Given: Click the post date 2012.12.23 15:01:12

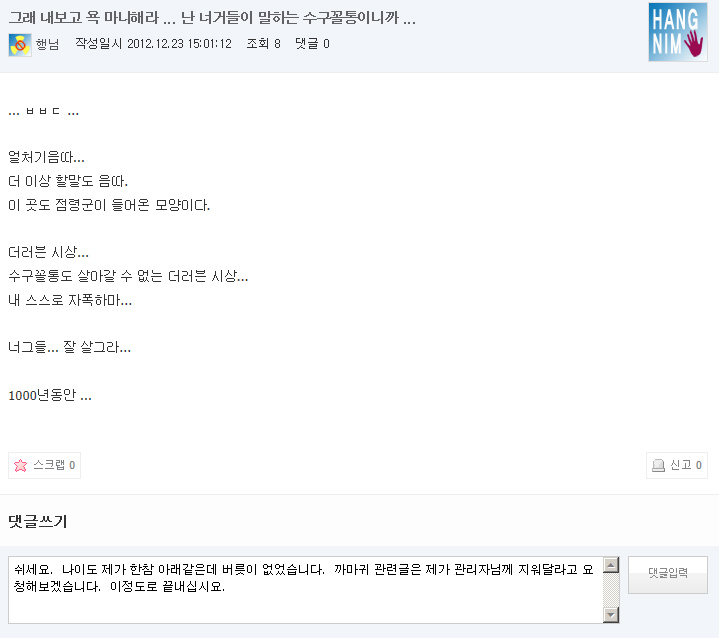Looking at the screenshot, I should [x=179, y=44].
